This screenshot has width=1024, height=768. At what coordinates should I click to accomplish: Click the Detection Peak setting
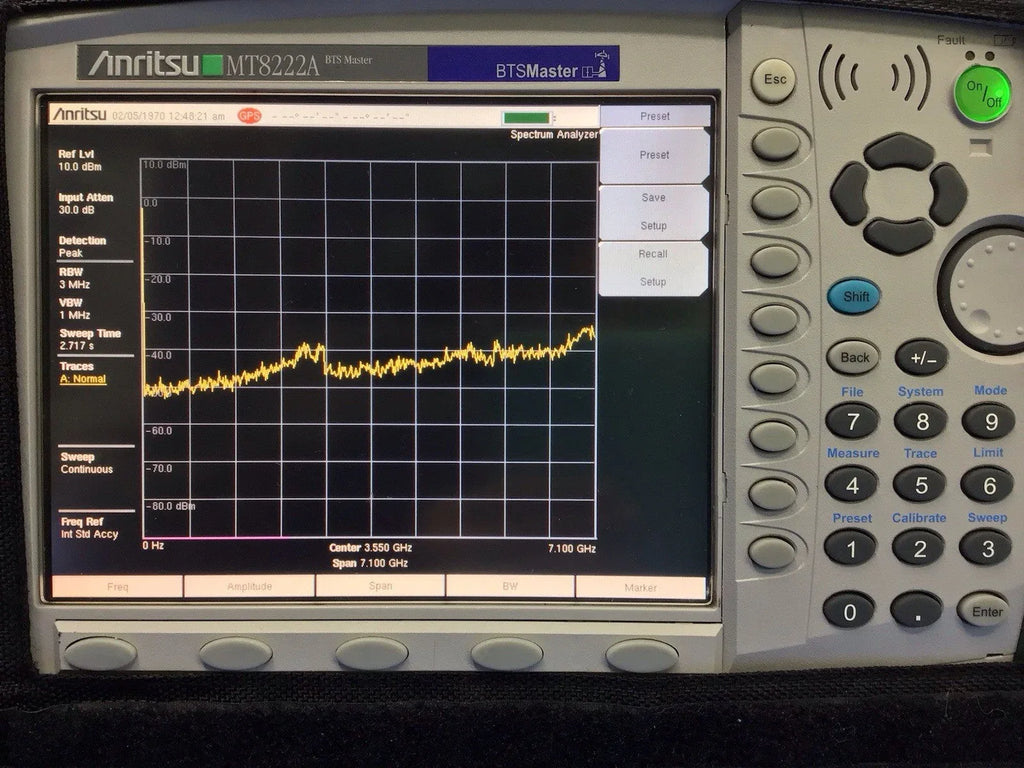82,246
